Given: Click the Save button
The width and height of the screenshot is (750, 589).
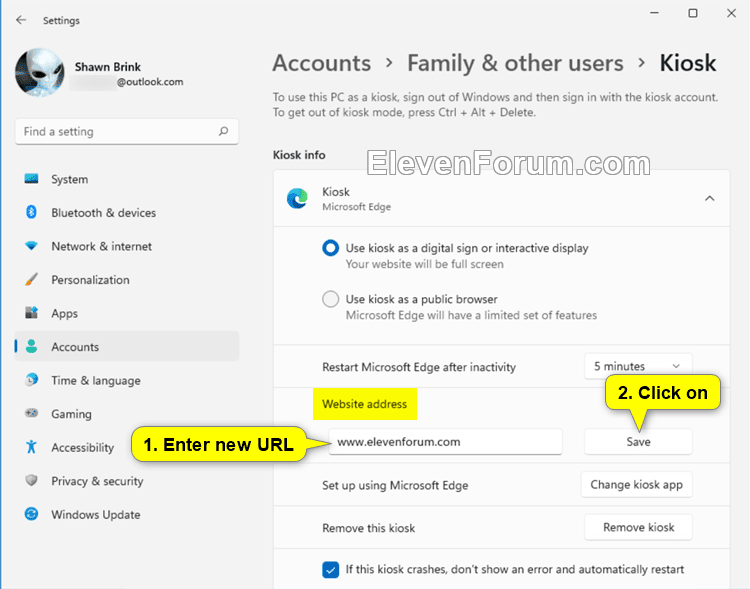Looking at the screenshot, I should [638, 442].
